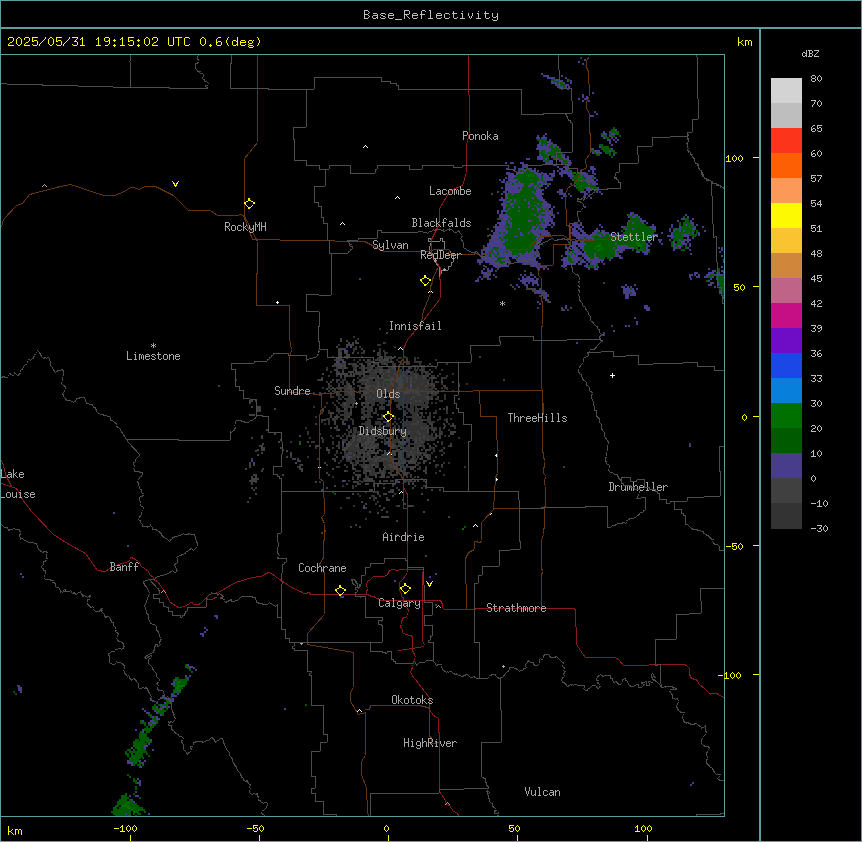
Task: Click the HighRiver label
Action: pyautogui.click(x=430, y=743)
